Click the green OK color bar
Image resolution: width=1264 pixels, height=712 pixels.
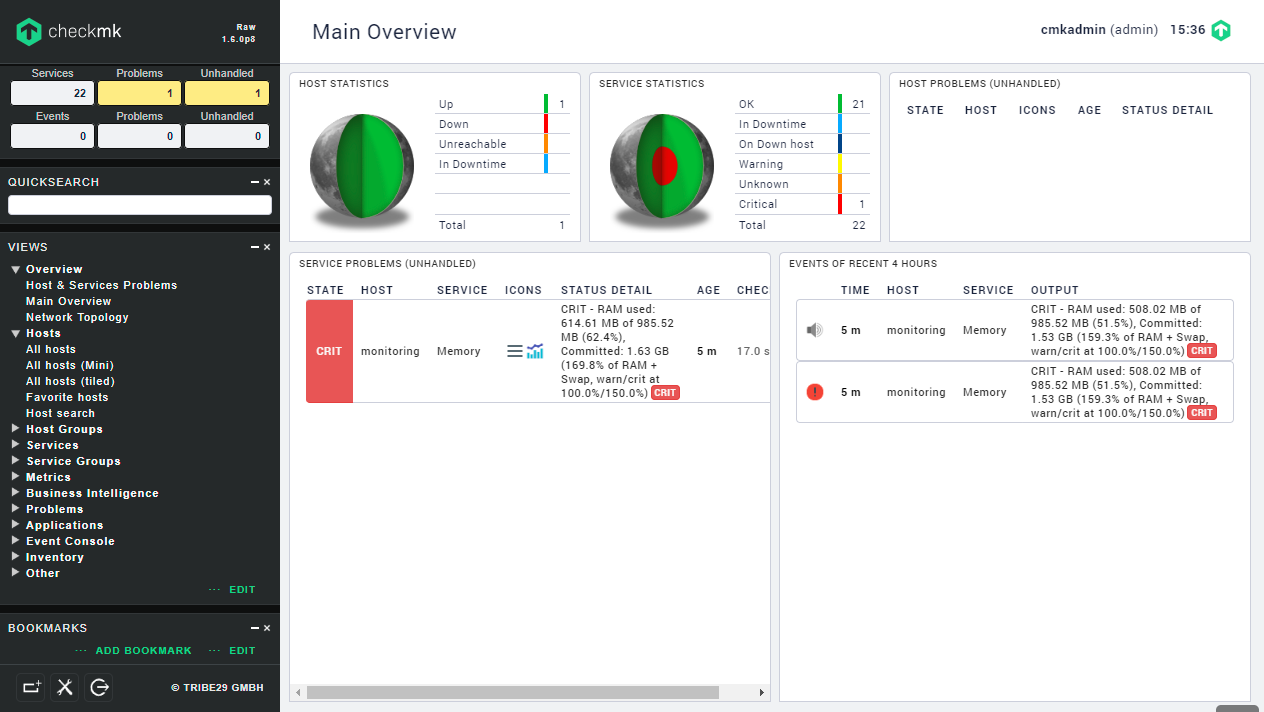click(840, 104)
